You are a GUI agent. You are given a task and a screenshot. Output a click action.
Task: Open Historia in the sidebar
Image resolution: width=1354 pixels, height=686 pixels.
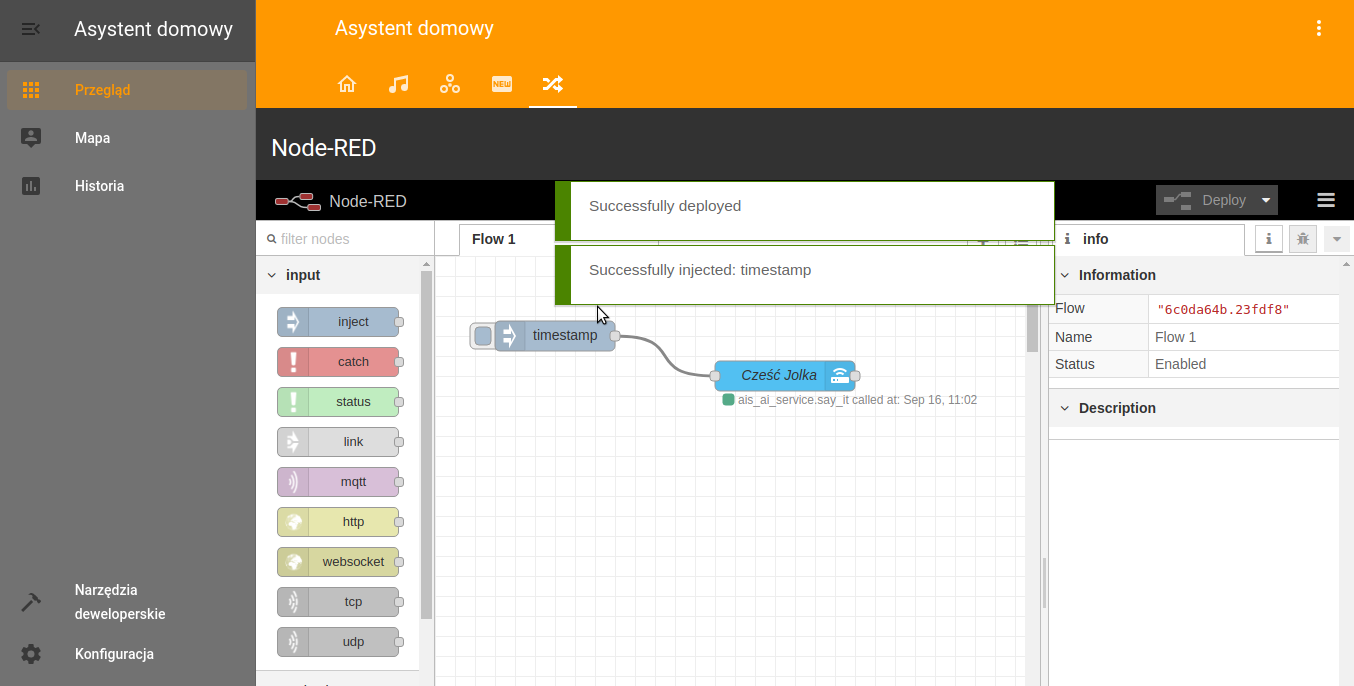127,186
